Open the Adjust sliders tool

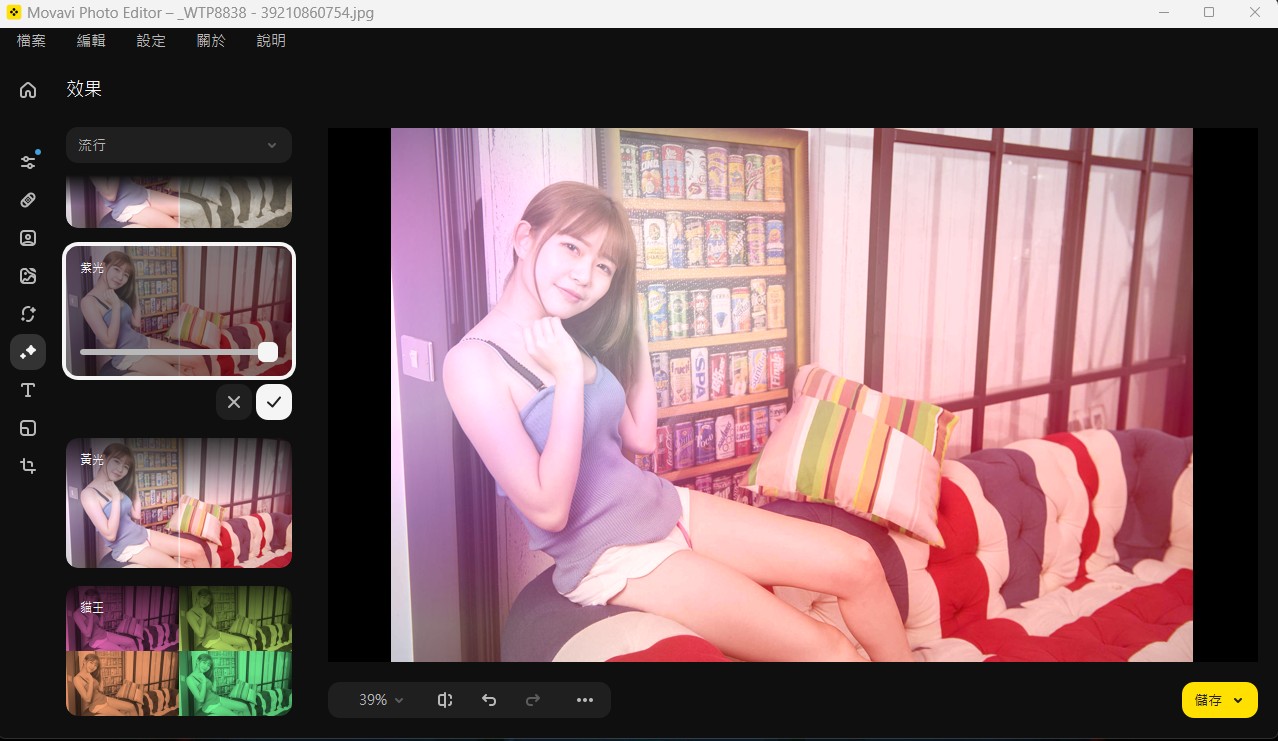[28, 162]
